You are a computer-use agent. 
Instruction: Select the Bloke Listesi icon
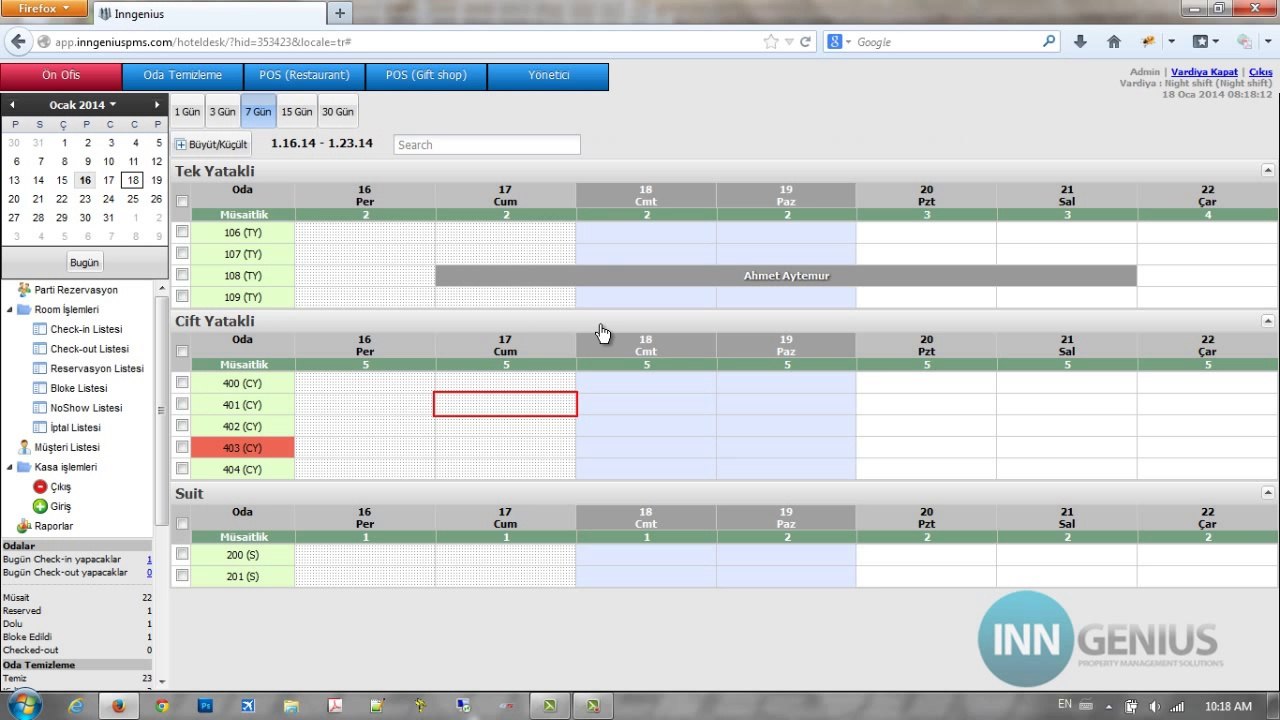[40, 388]
